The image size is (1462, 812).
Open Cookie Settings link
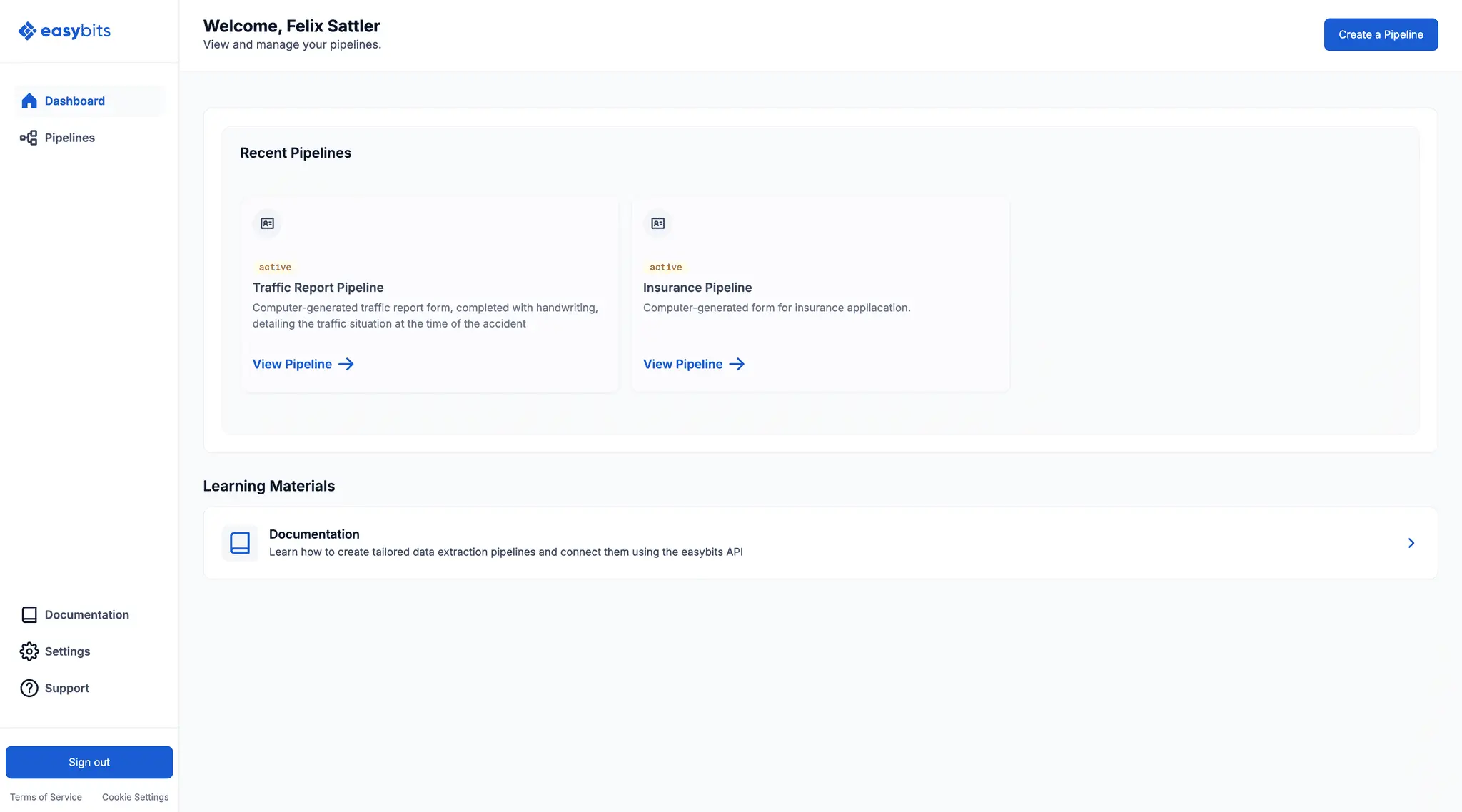[136, 797]
